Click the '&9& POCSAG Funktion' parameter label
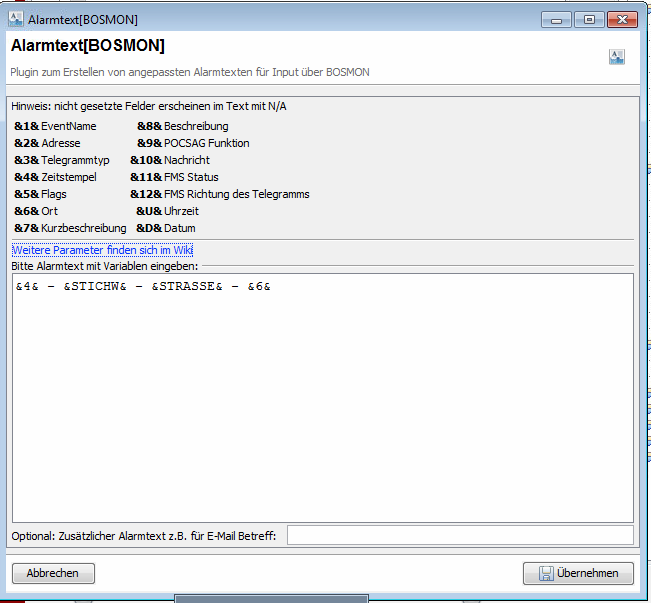The width and height of the screenshot is (651, 603). pyautogui.click(x=193, y=143)
